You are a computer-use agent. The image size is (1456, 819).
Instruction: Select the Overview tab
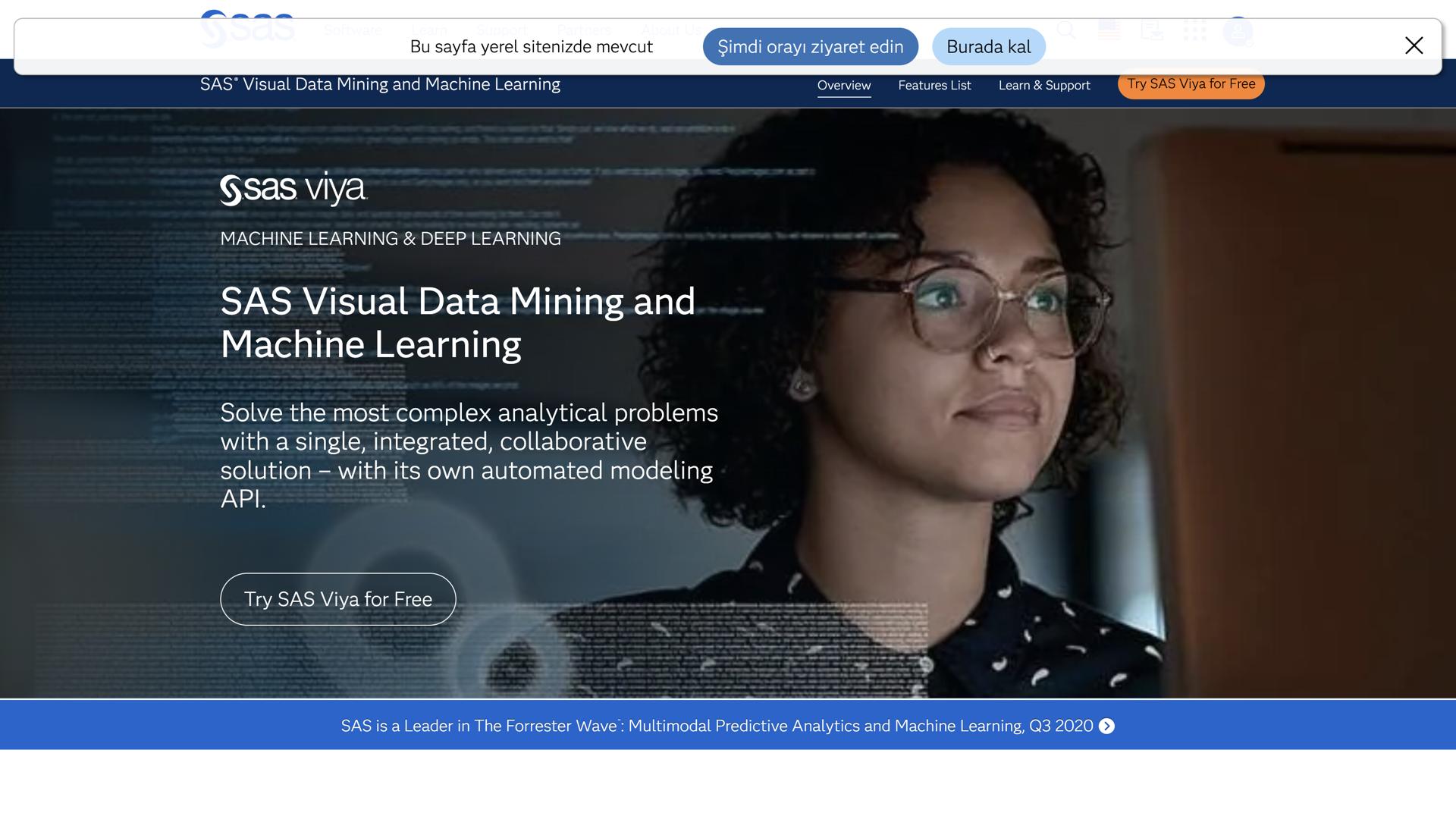(x=844, y=85)
